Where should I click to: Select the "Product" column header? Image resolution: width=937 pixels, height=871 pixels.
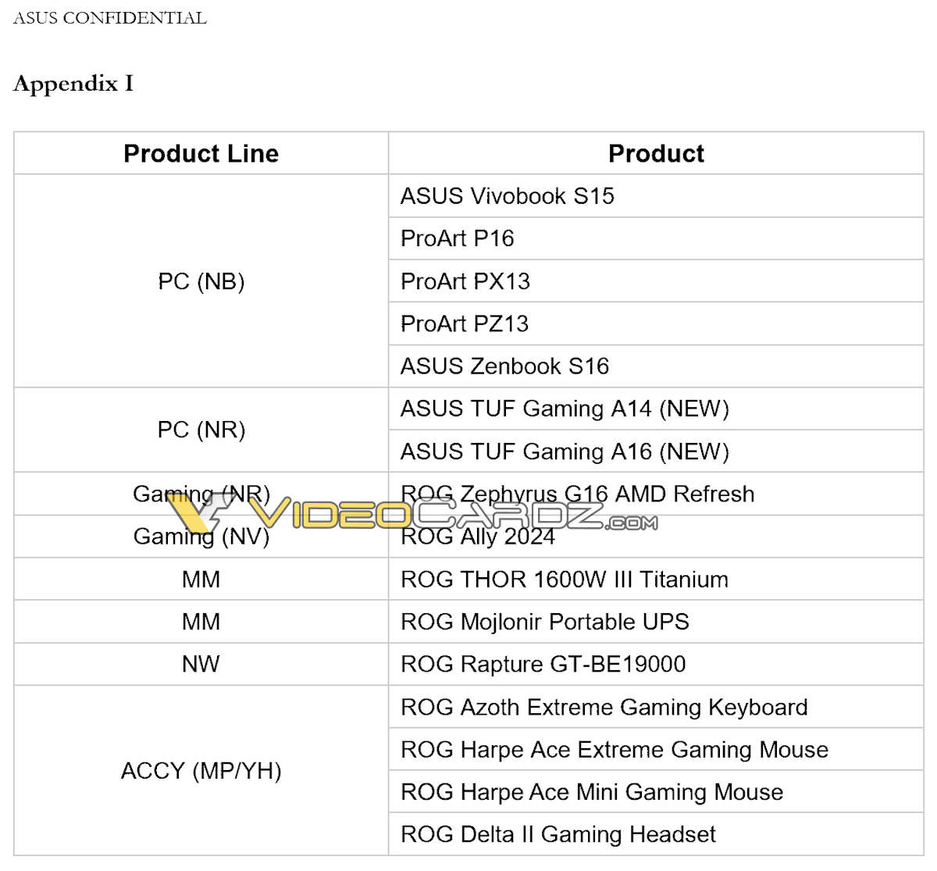point(656,154)
